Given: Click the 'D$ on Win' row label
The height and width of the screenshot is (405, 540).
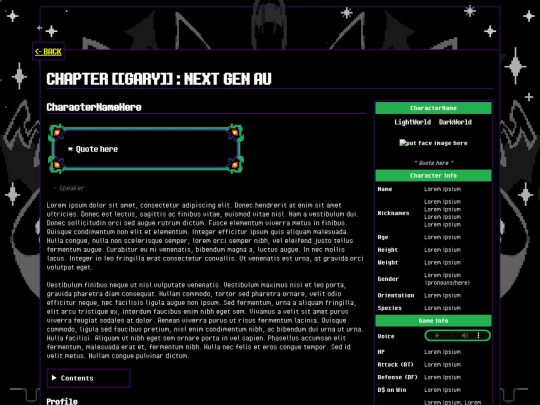Looking at the screenshot, I should pos(392,390).
